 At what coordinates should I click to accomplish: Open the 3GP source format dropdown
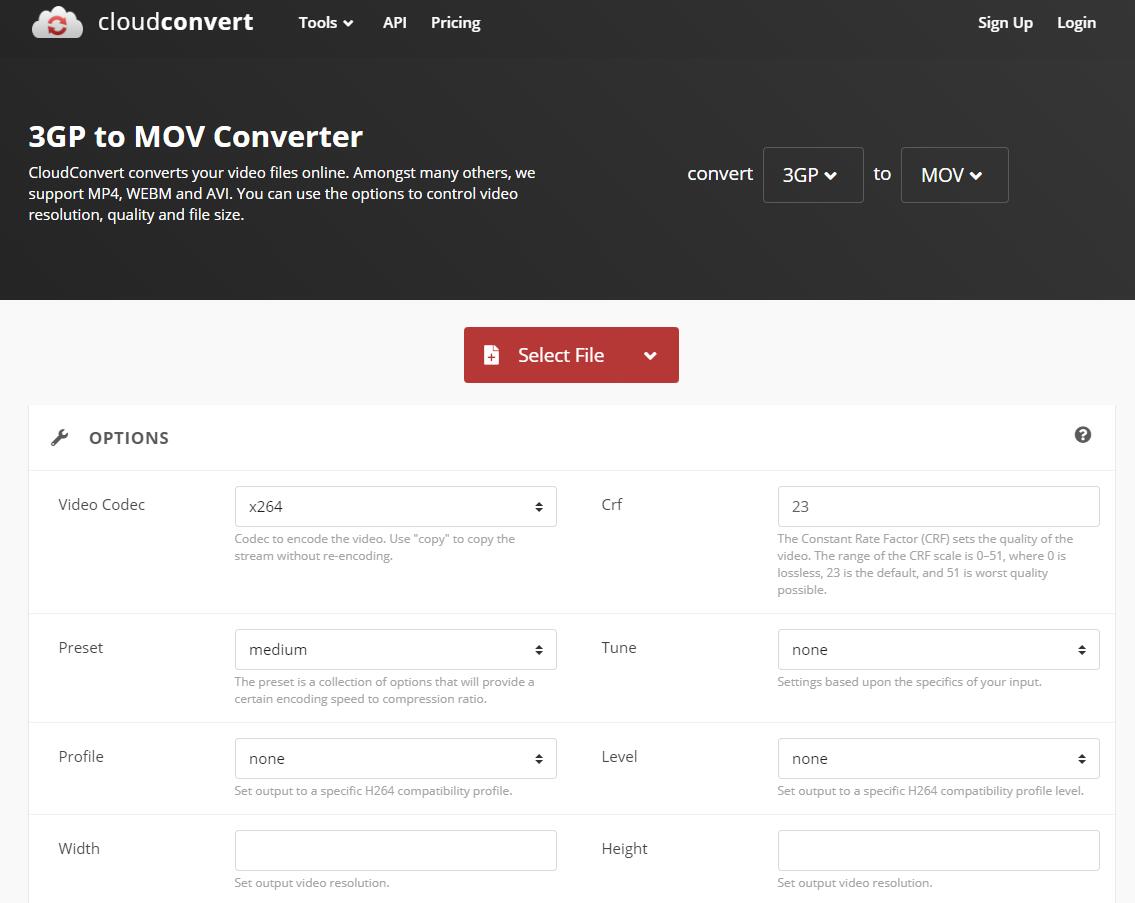pos(813,175)
